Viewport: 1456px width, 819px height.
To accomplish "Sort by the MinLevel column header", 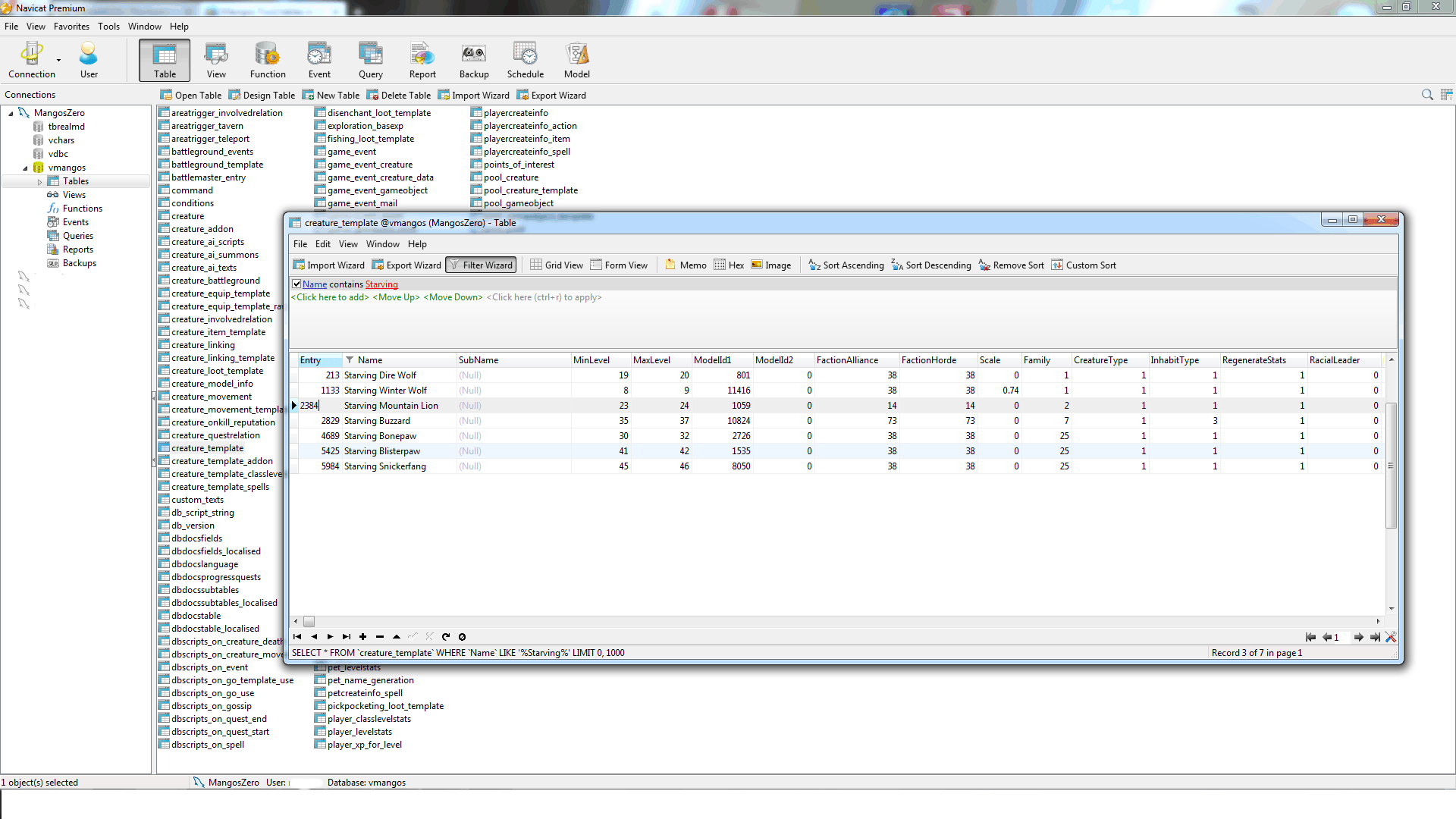I will 601,360.
